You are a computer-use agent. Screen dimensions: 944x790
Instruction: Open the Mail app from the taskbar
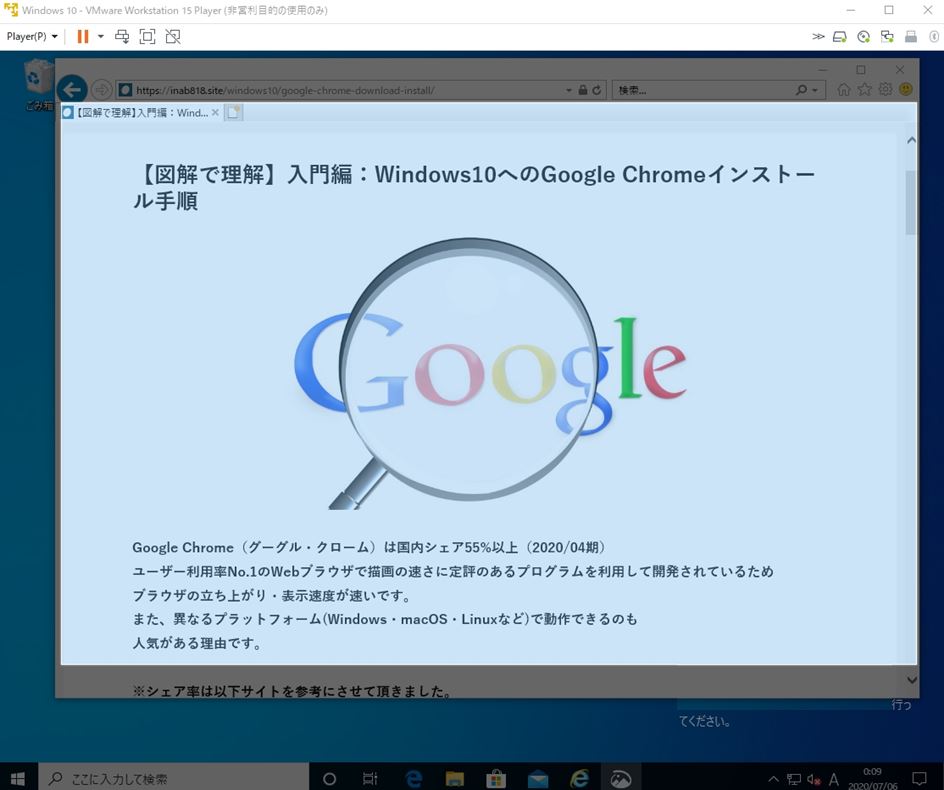pyautogui.click(x=538, y=779)
